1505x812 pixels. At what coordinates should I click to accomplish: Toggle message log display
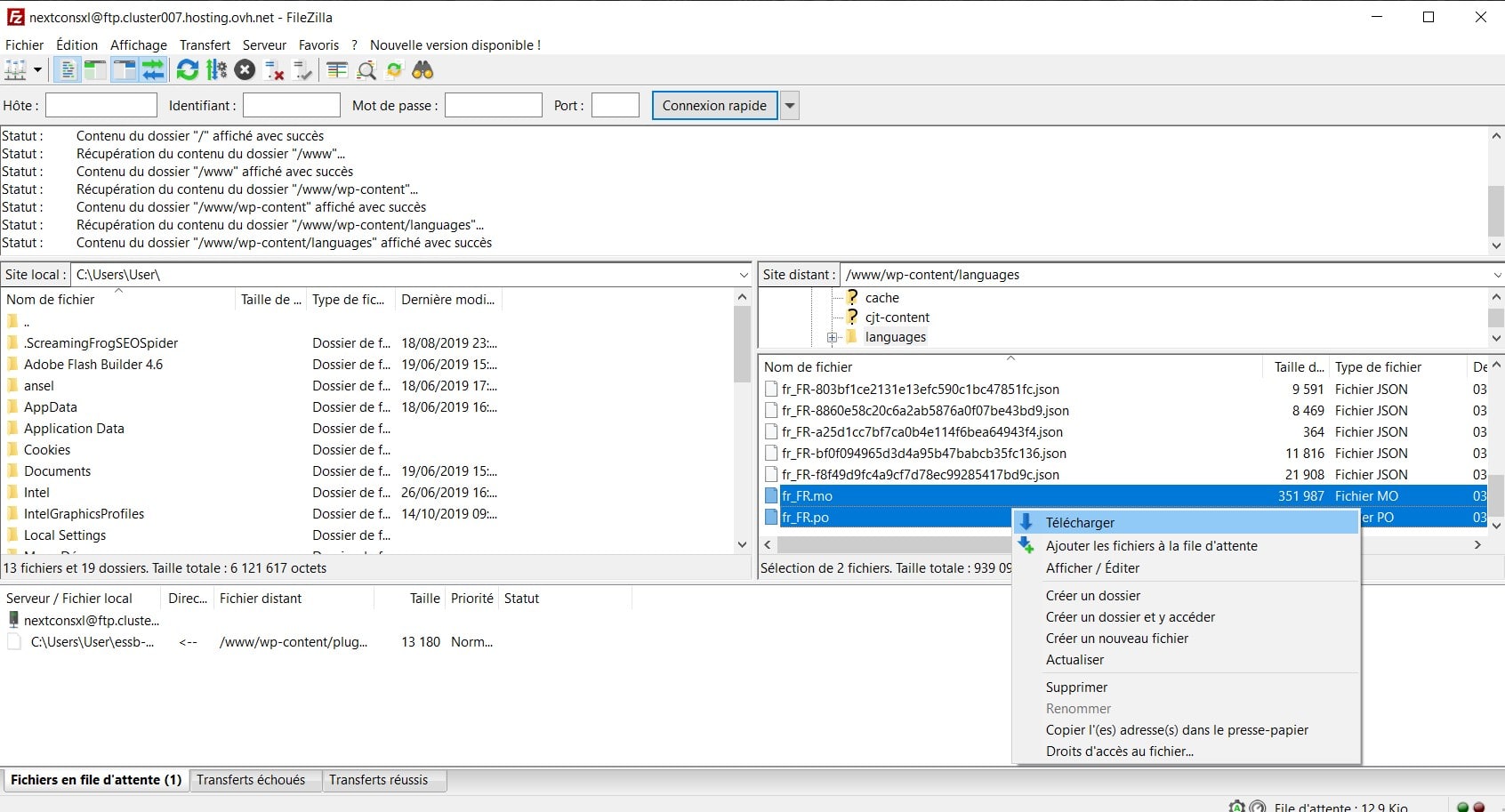click(x=68, y=70)
